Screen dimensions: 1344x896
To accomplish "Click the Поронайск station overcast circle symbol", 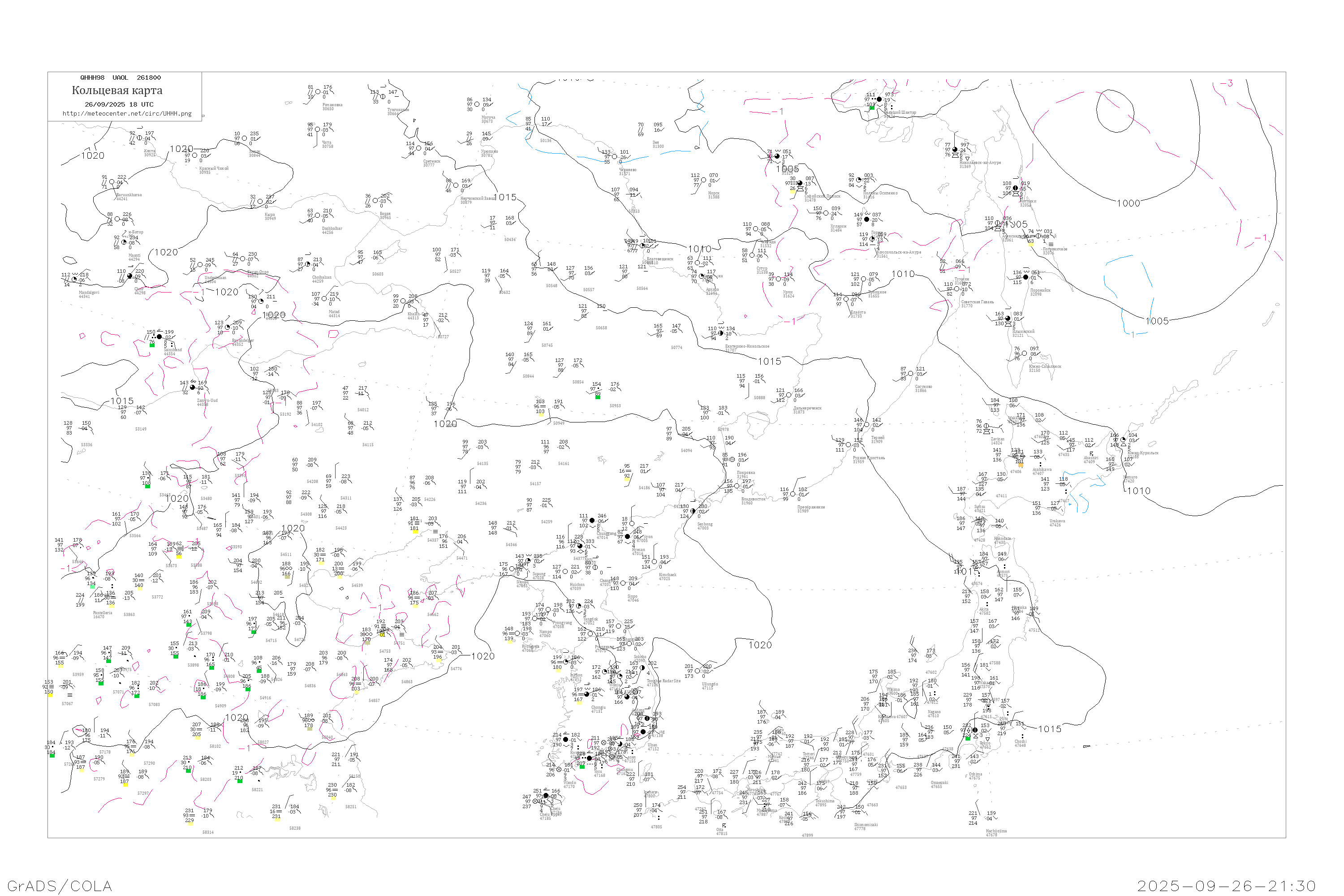I will [1026, 277].
